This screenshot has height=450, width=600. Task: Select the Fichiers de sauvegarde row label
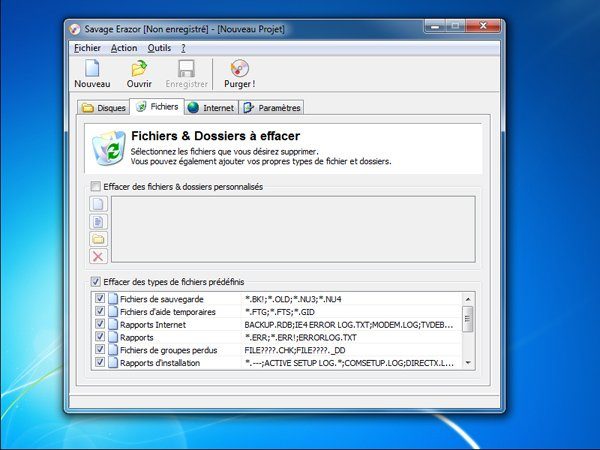click(162, 299)
